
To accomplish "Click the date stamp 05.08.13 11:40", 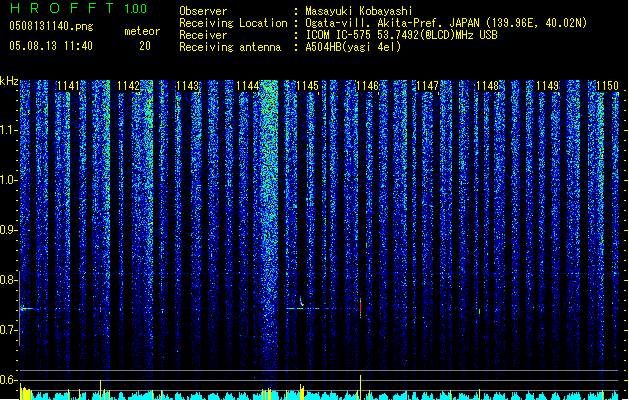I will [x=51, y=46].
